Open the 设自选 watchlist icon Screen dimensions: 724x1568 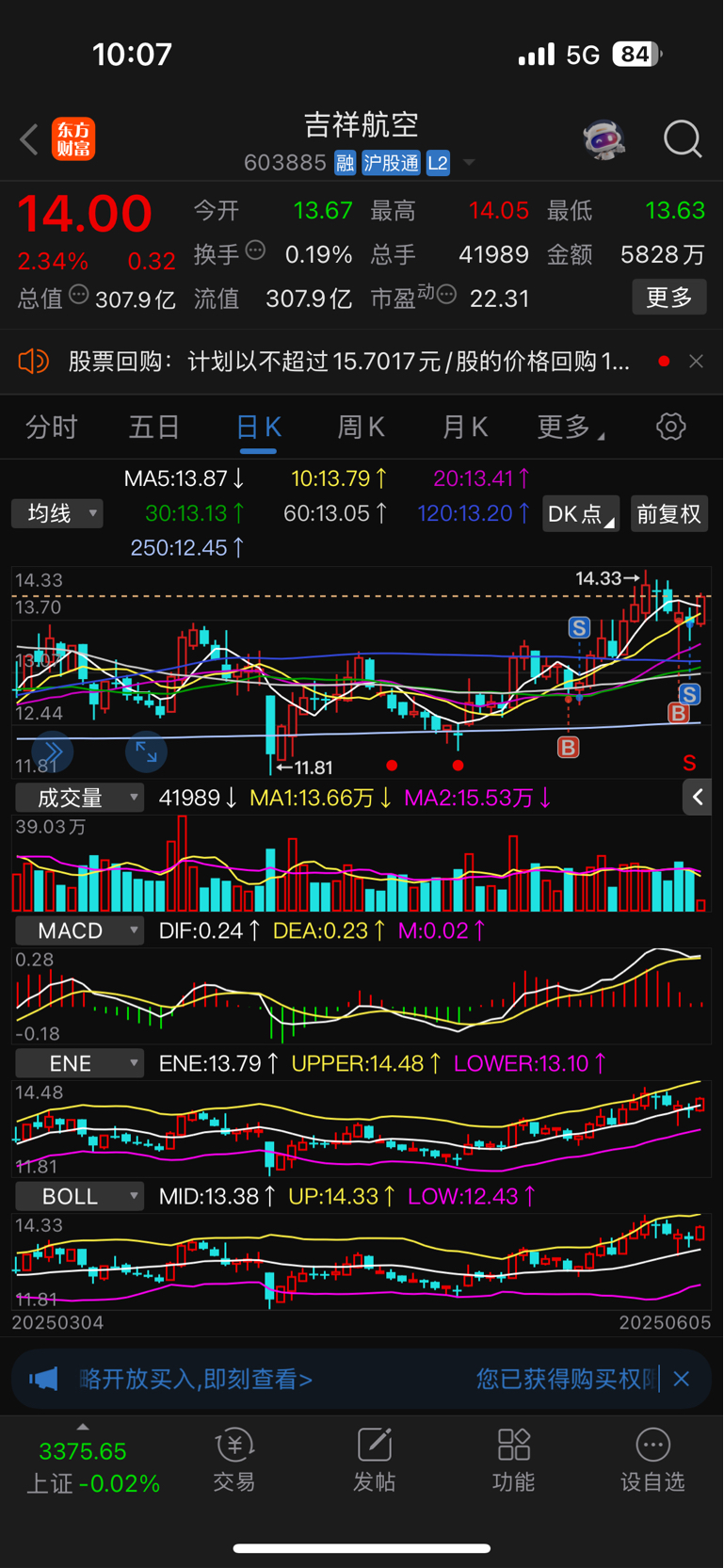point(652,1460)
